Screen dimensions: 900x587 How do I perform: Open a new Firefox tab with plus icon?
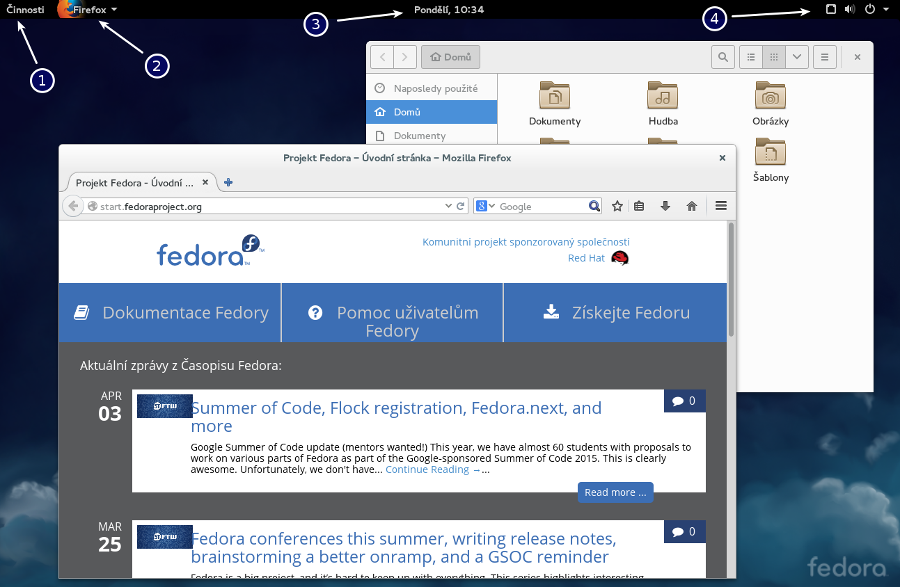pyautogui.click(x=228, y=182)
